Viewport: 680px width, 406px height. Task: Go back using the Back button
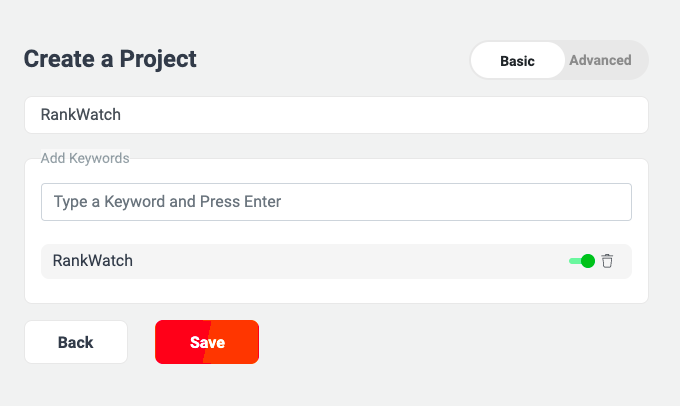(76, 342)
